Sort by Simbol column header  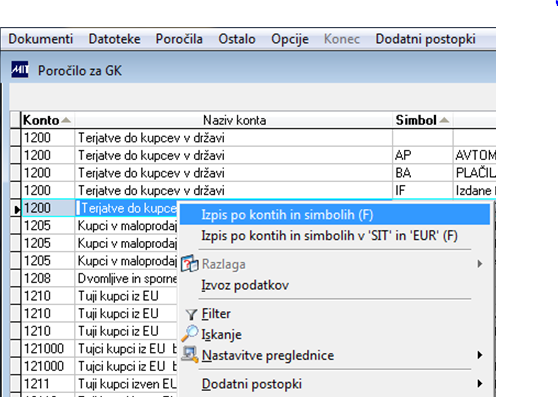[422, 120]
